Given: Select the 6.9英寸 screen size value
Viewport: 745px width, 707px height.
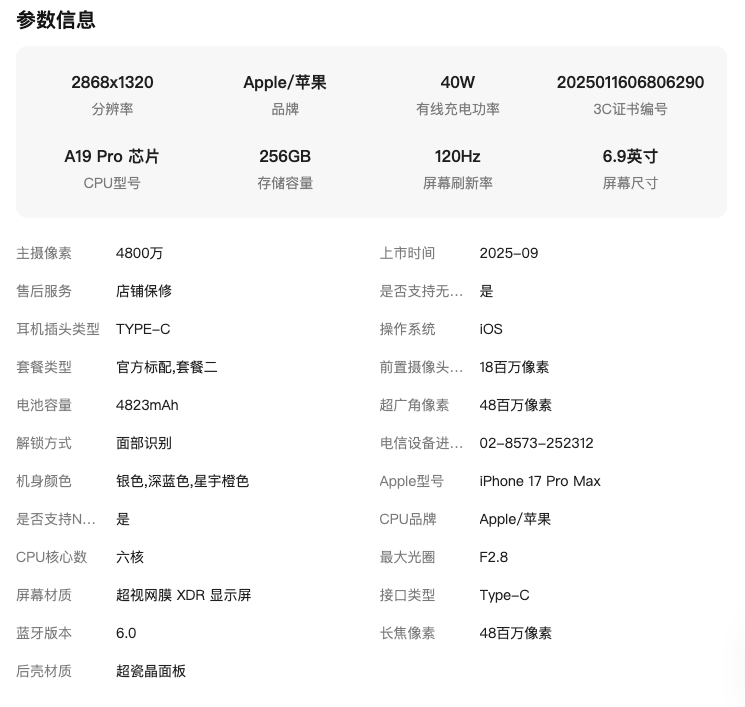Looking at the screenshot, I should click(630, 156).
